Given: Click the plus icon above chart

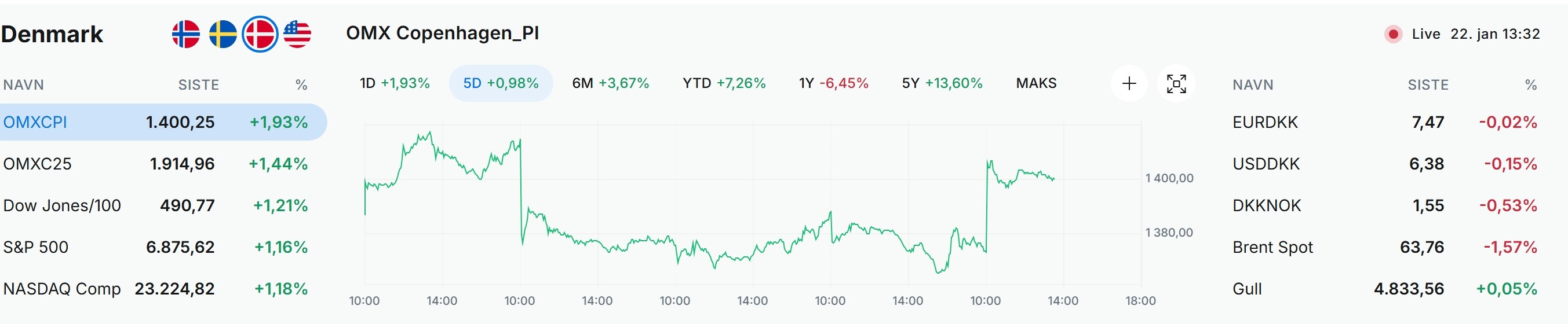Looking at the screenshot, I should (1129, 83).
